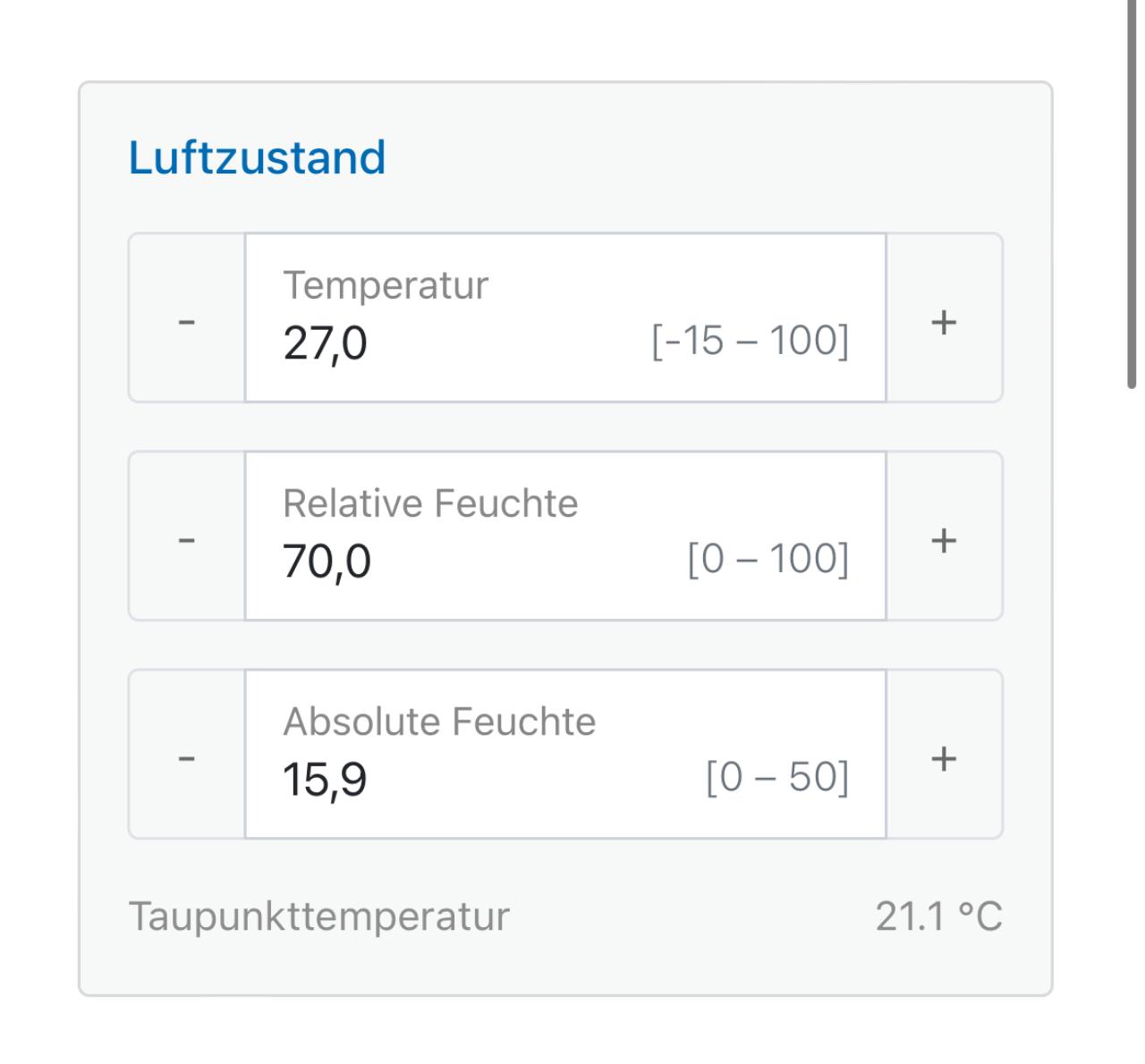The image size is (1145, 1064).
Task: Click the [0 – 50] range hint
Action: (776, 777)
